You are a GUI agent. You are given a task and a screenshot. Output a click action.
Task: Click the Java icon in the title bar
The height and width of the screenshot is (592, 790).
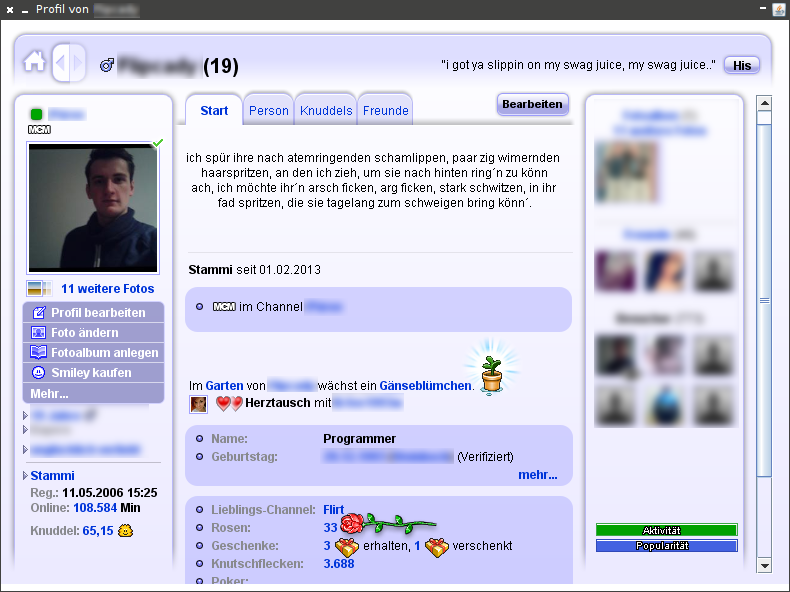pos(780,10)
